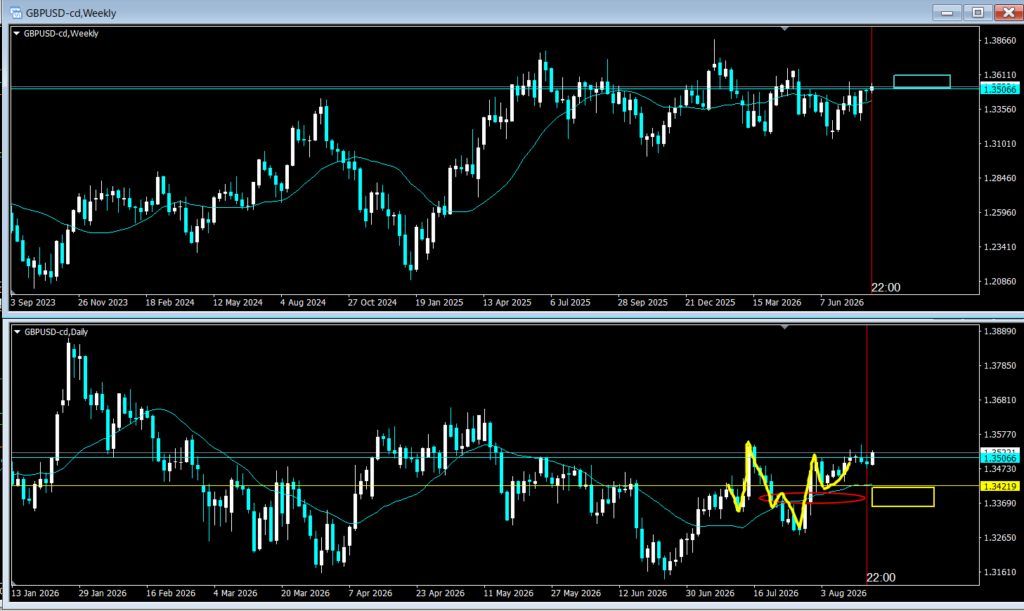Click the chart shift marker atop weekly chart
1024x611 pixels.
[784, 29]
